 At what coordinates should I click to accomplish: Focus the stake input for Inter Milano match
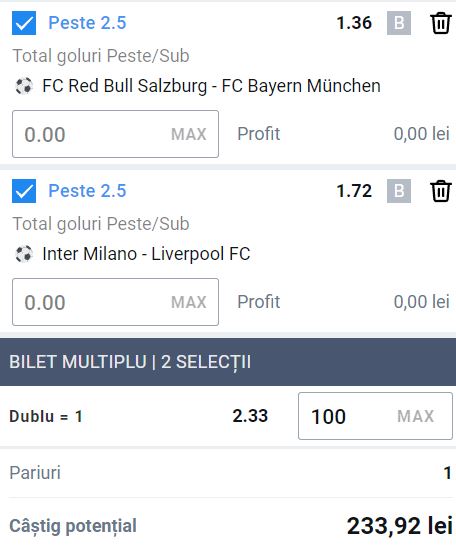click(115, 302)
